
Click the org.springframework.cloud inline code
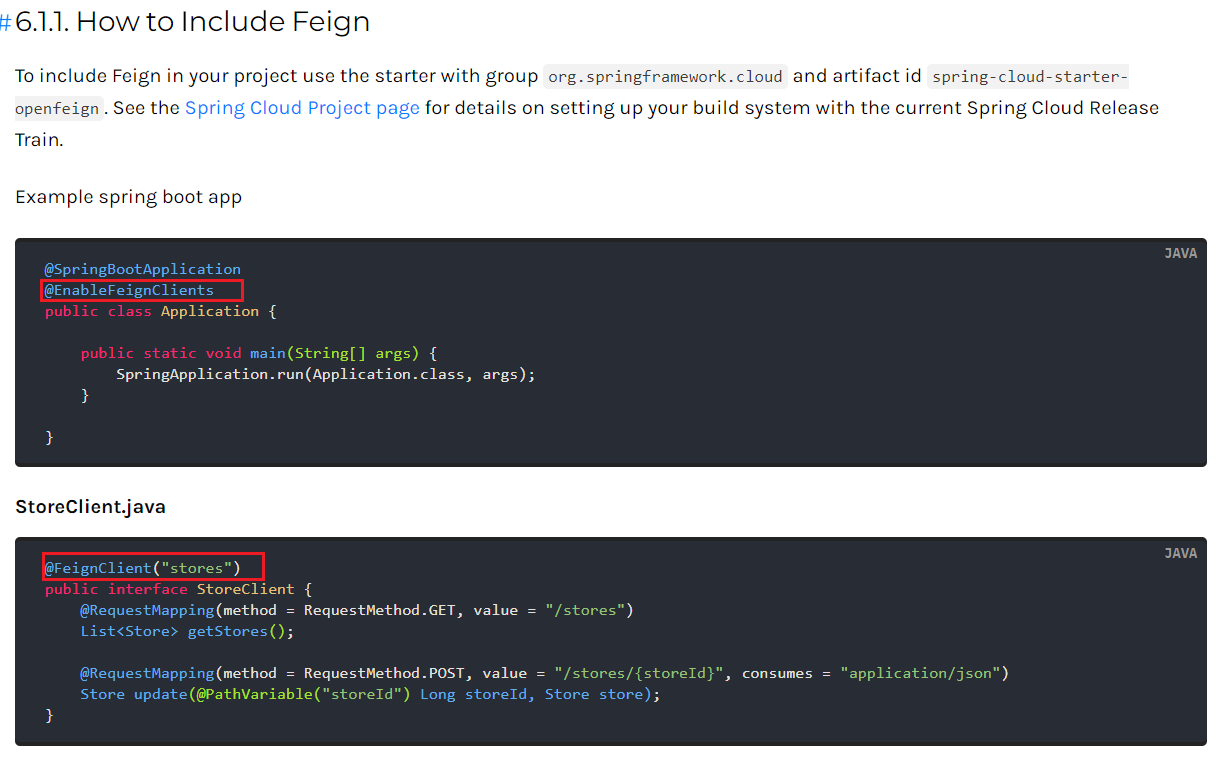click(665, 77)
